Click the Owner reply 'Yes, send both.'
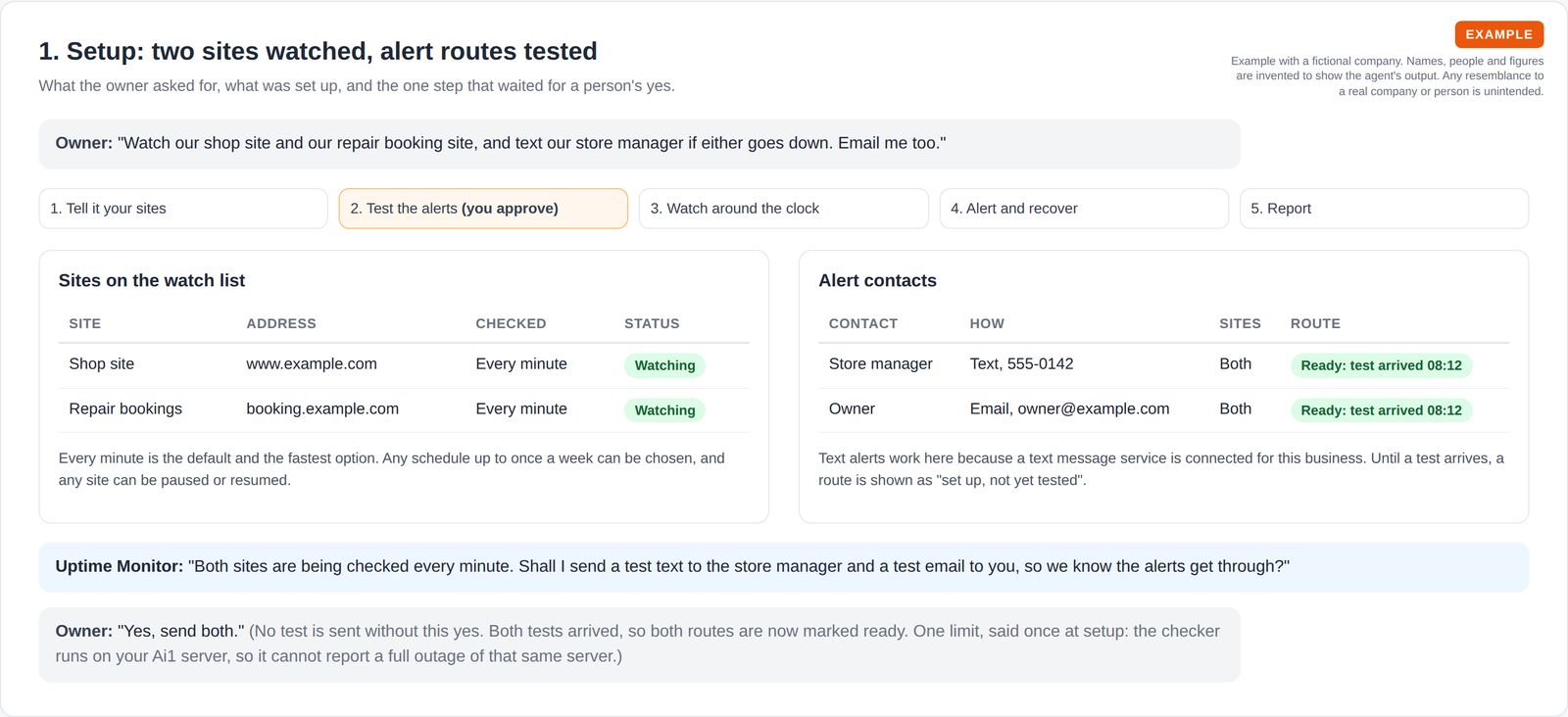Screen dimensions: 1568x717 tap(640, 645)
